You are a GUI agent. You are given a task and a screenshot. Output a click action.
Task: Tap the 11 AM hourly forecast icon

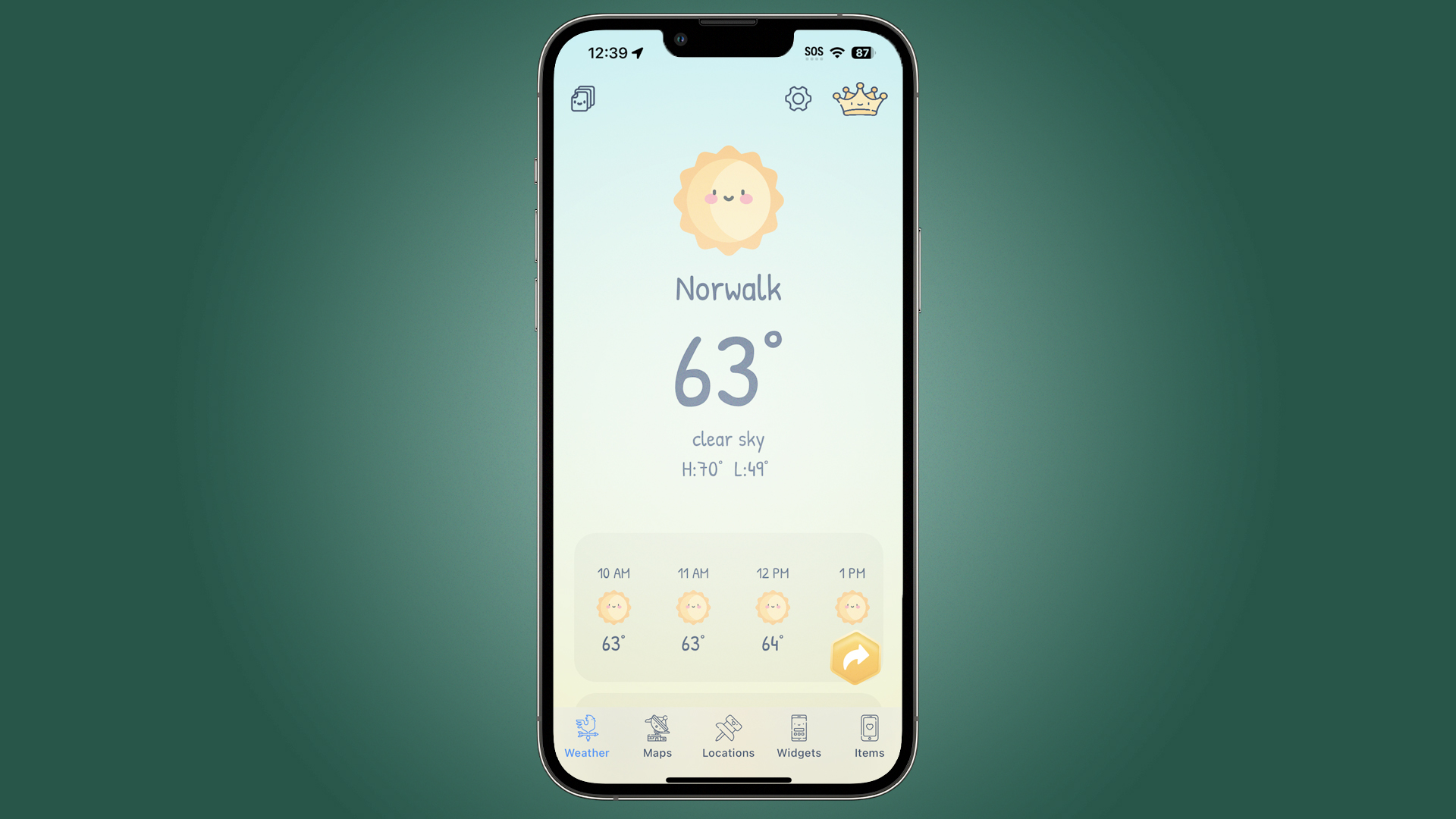click(x=694, y=606)
